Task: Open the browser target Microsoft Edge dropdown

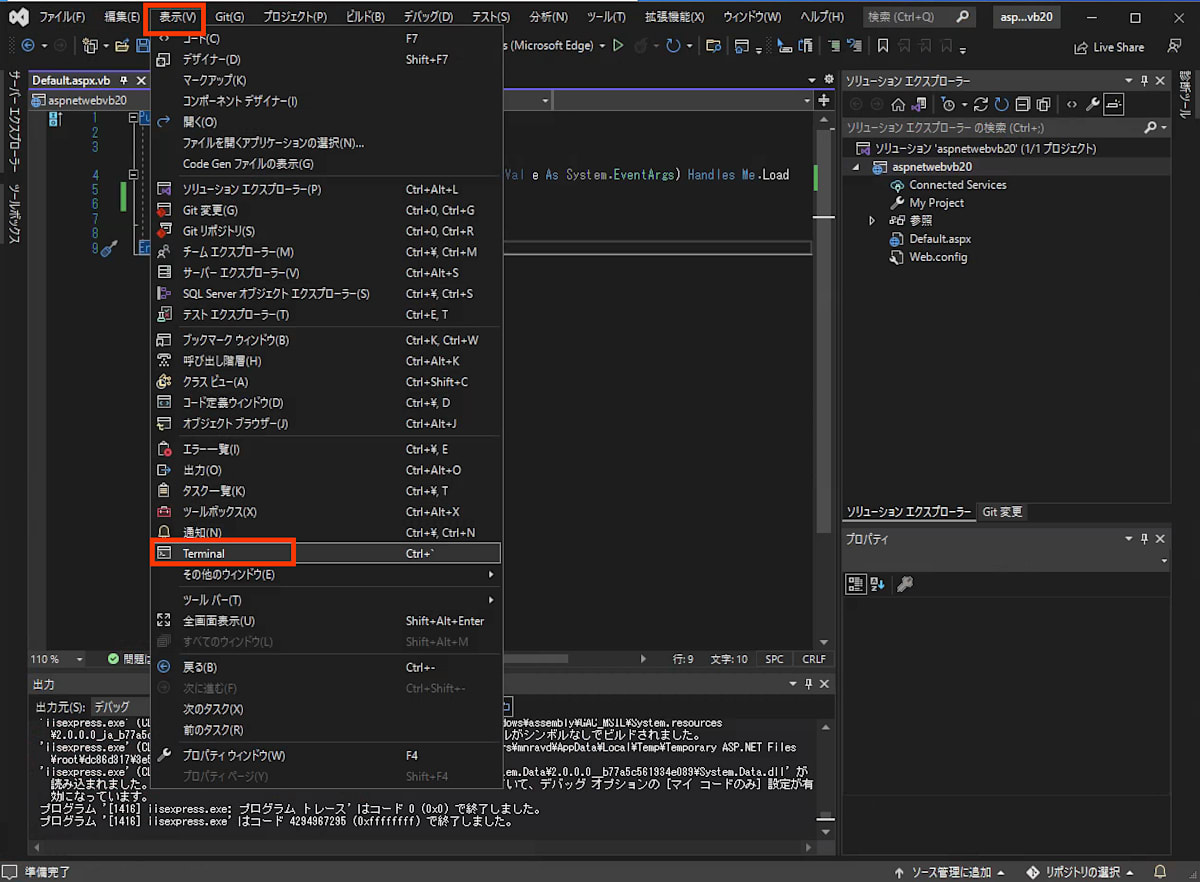Action: (x=603, y=46)
